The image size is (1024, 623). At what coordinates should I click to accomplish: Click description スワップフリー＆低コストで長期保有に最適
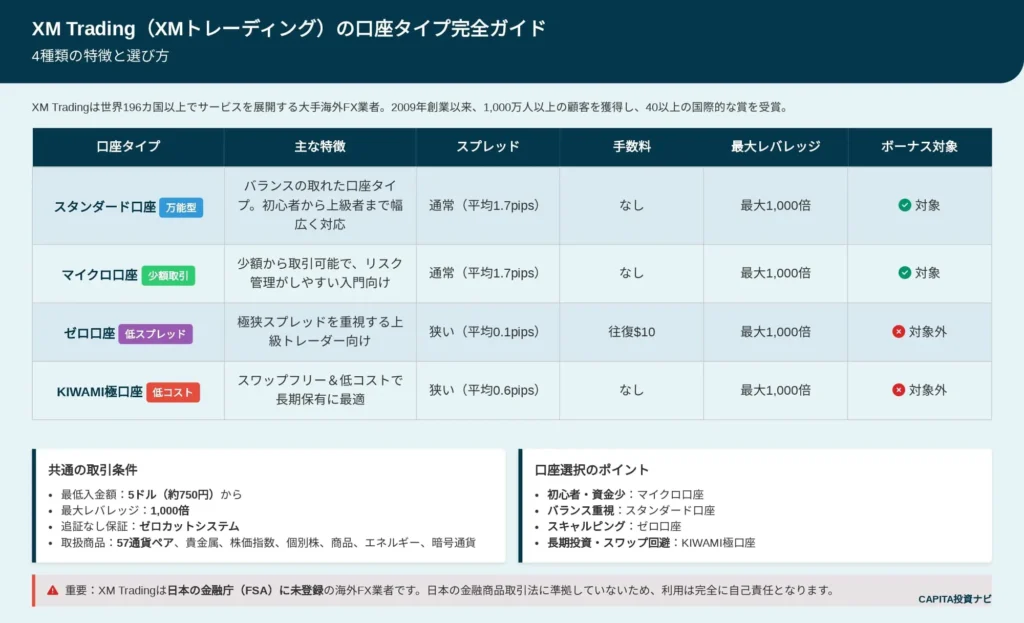coord(320,390)
